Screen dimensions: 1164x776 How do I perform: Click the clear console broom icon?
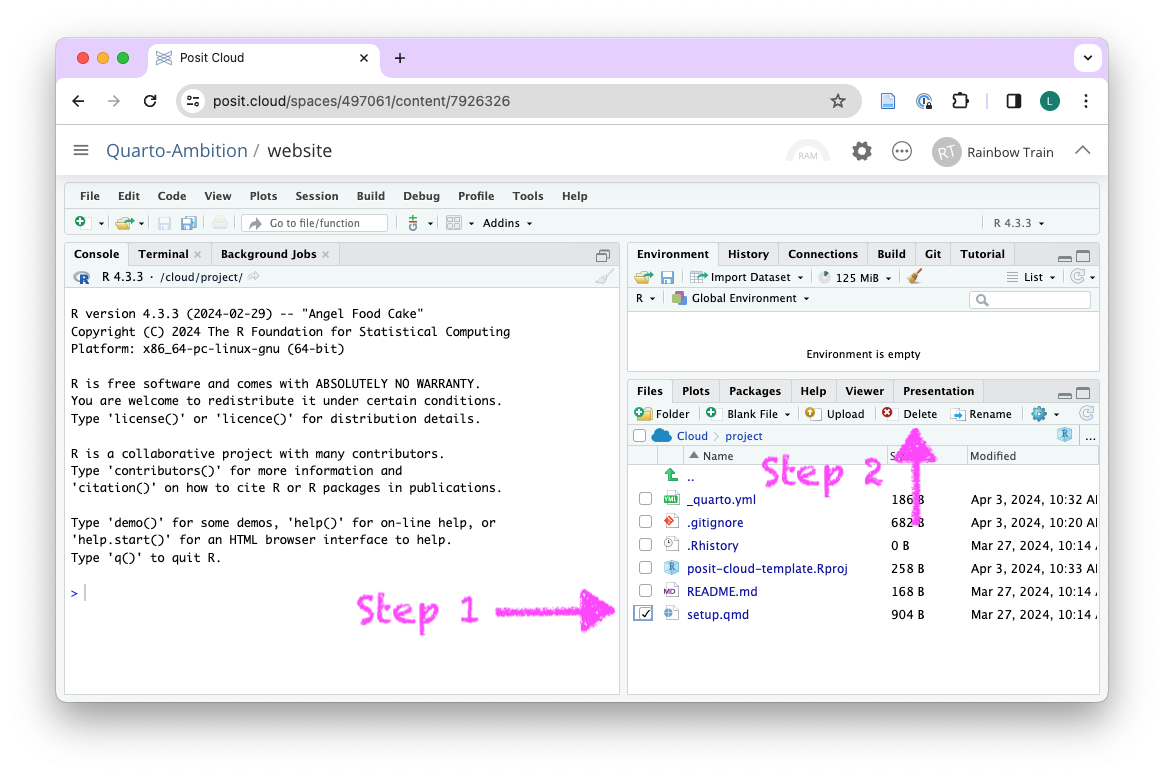click(604, 277)
